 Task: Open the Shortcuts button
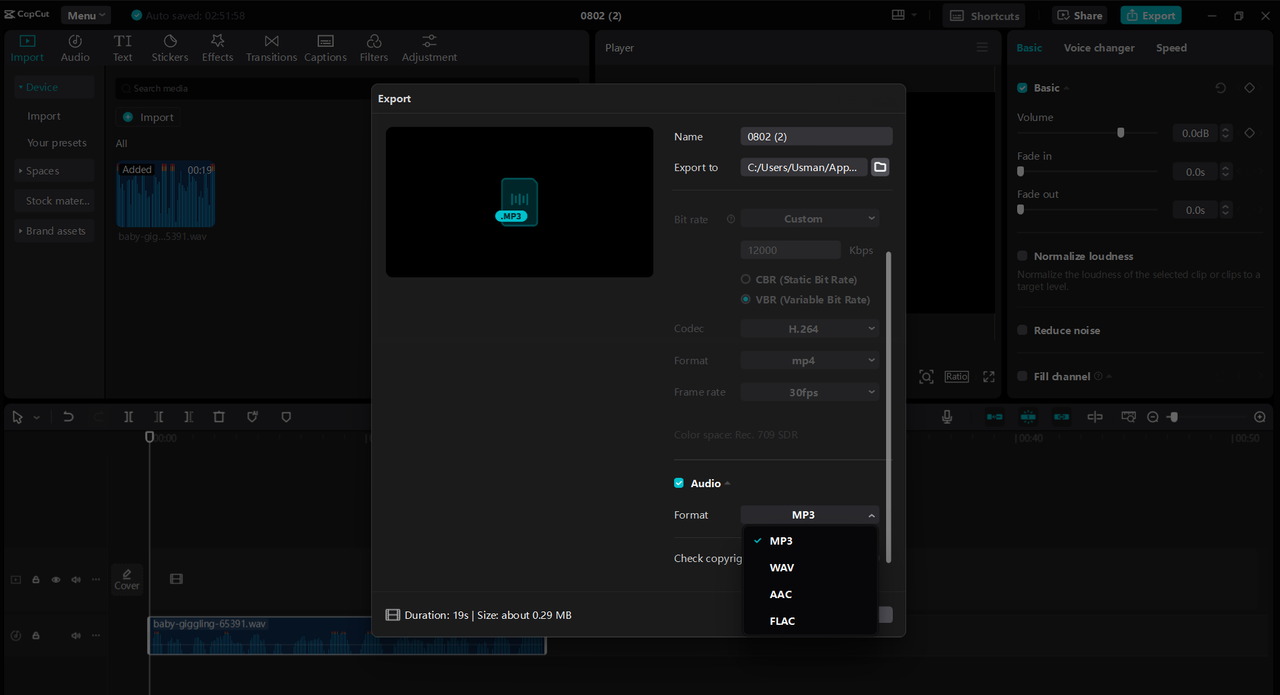click(984, 15)
